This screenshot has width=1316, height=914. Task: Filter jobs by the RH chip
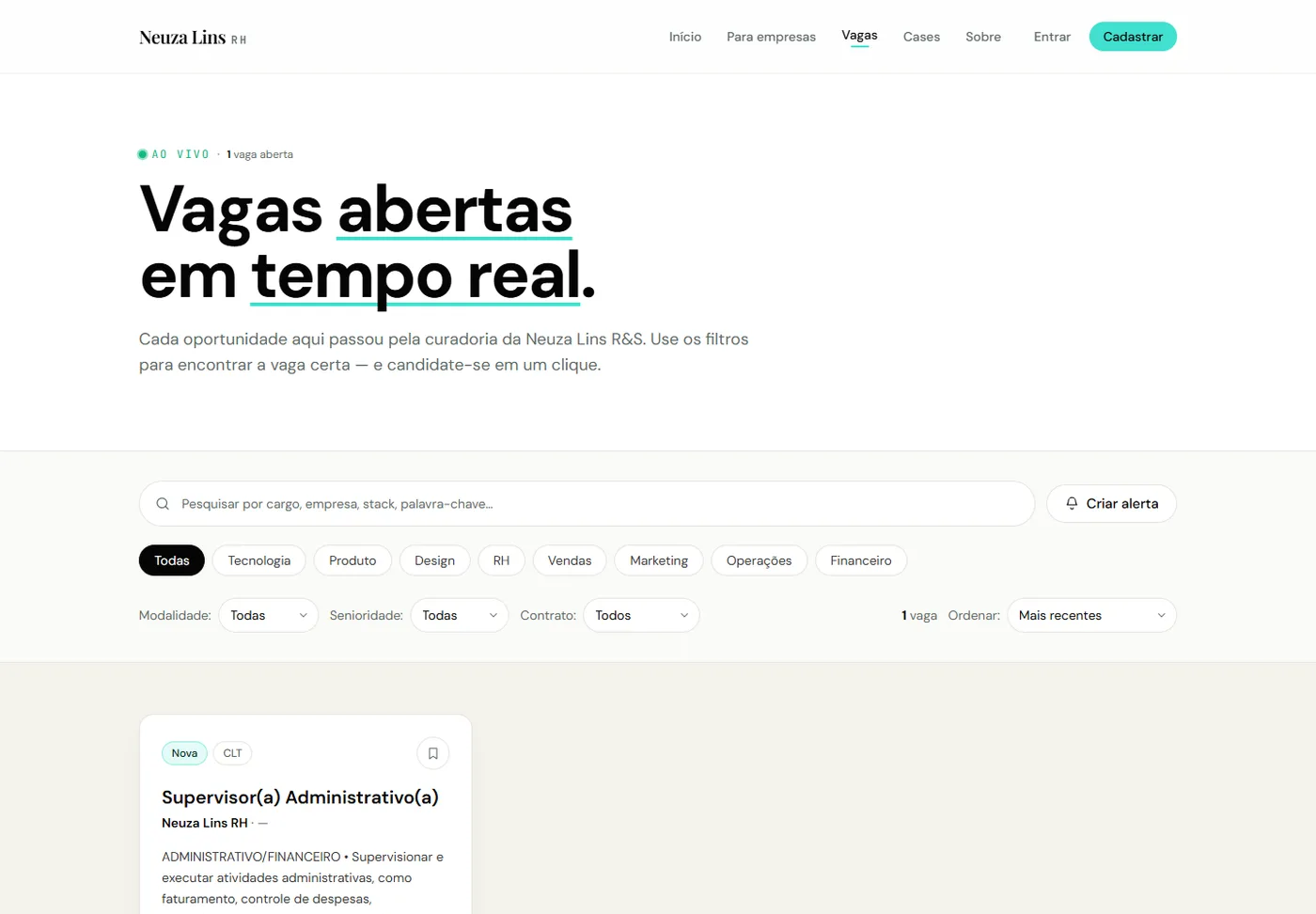tap(502, 560)
